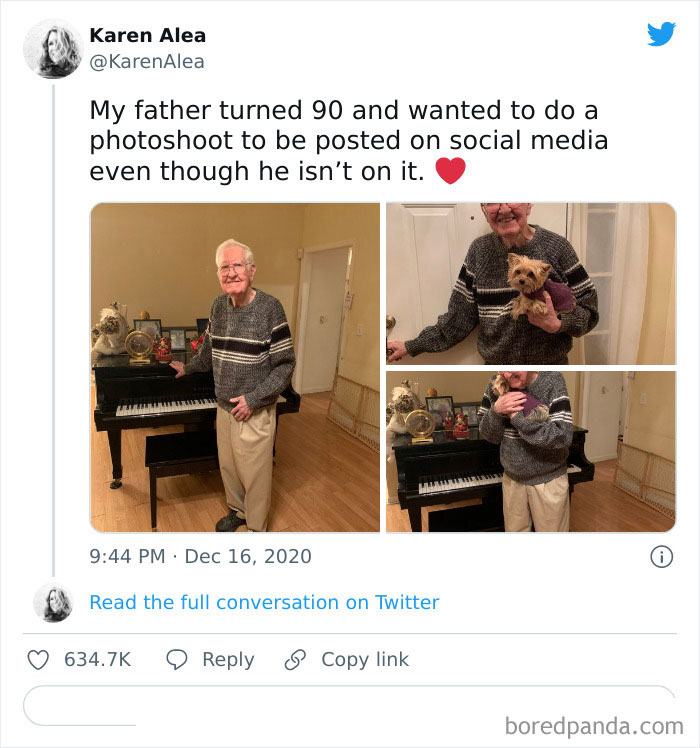
Task: Open the bottom-right photo with piano and dog
Action: coord(530,452)
